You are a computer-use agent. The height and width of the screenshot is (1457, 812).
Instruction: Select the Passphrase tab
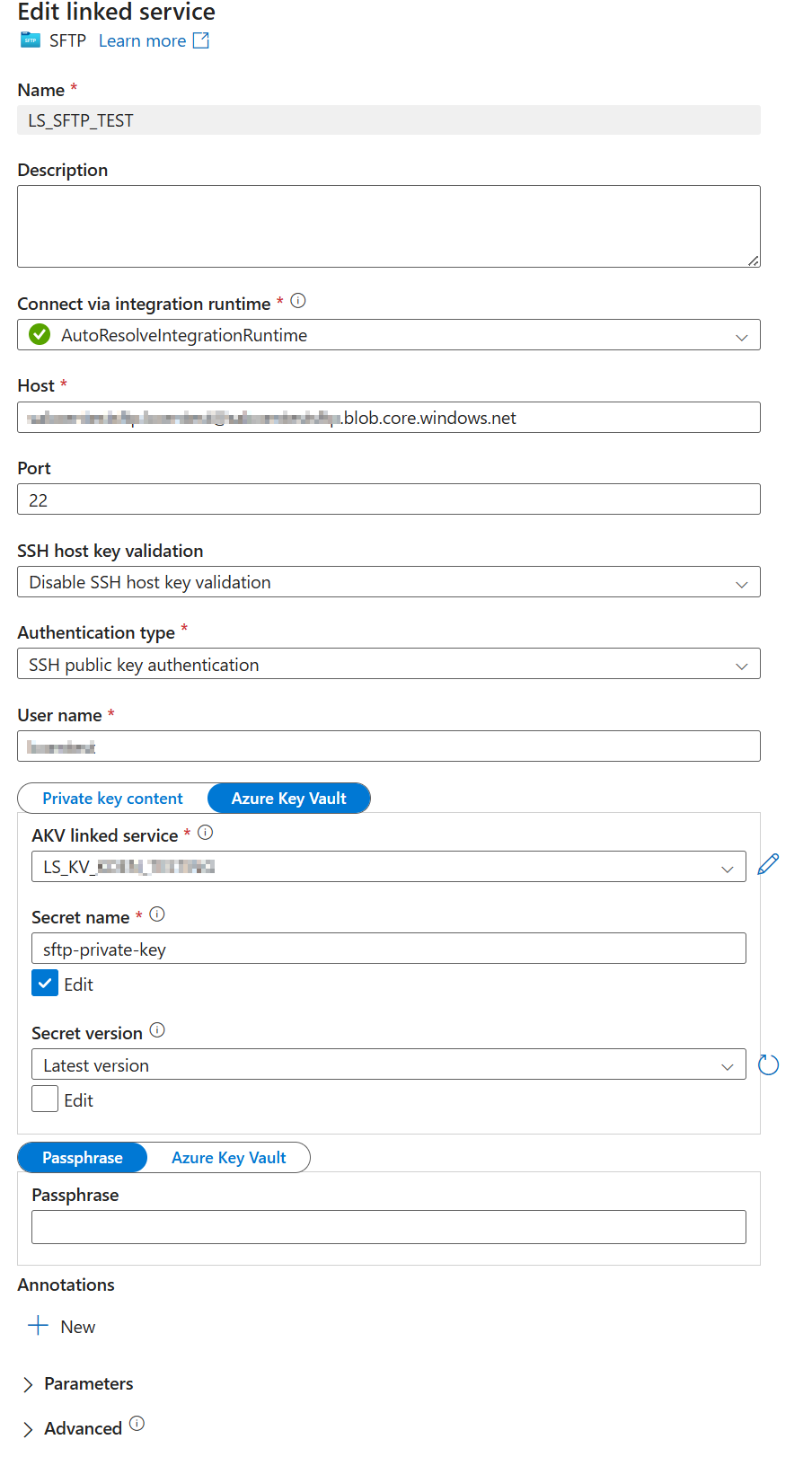(x=83, y=1158)
